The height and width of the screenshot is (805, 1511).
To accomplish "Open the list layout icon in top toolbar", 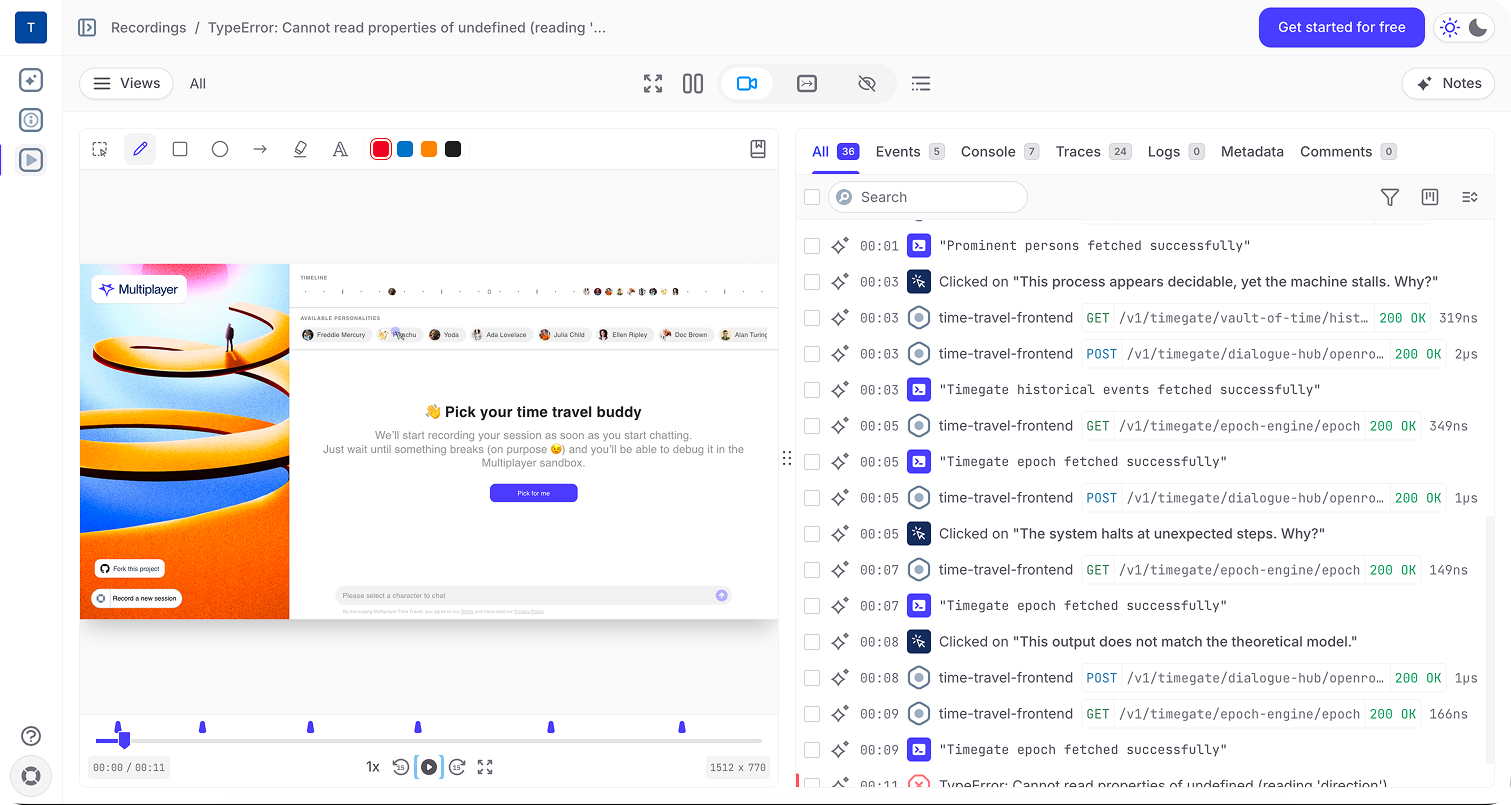I will (921, 84).
